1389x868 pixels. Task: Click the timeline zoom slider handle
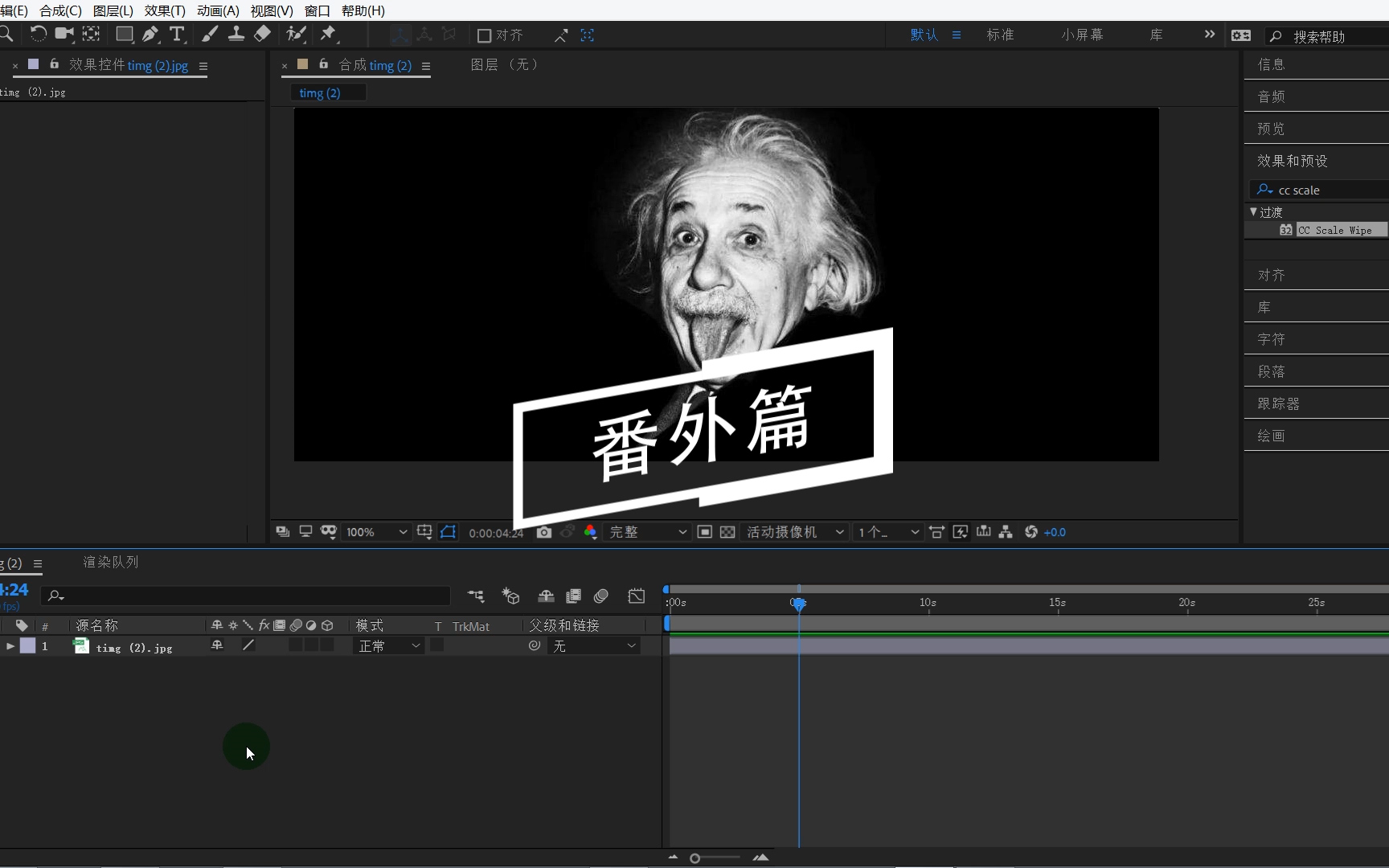point(695,858)
